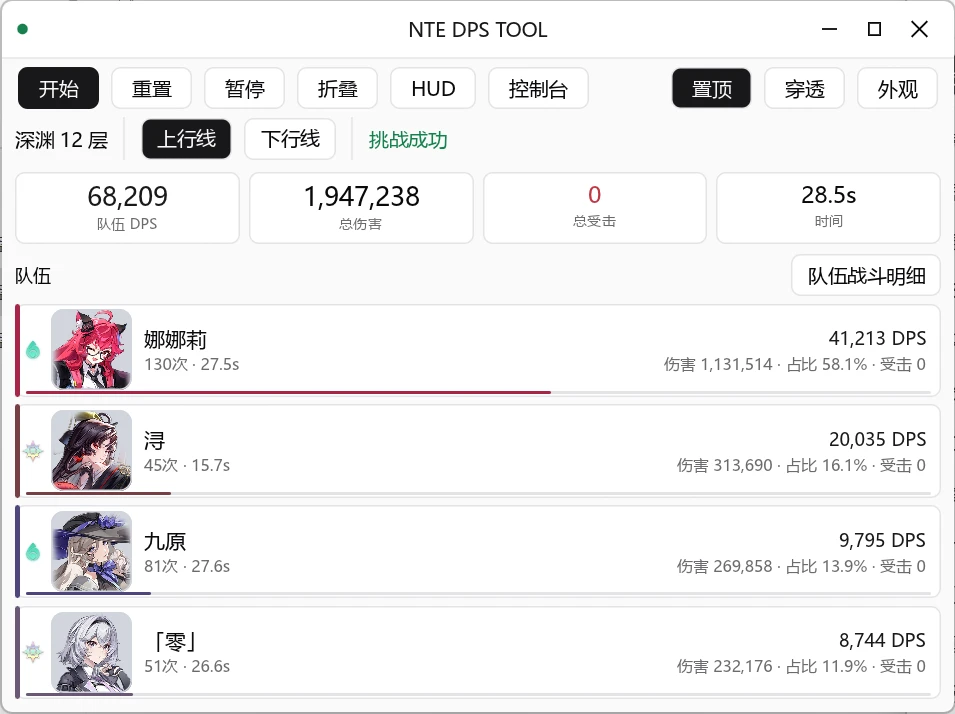Image resolution: width=955 pixels, height=714 pixels.
Task: Click 浔's damage share progress bar
Action: click(x=478, y=493)
